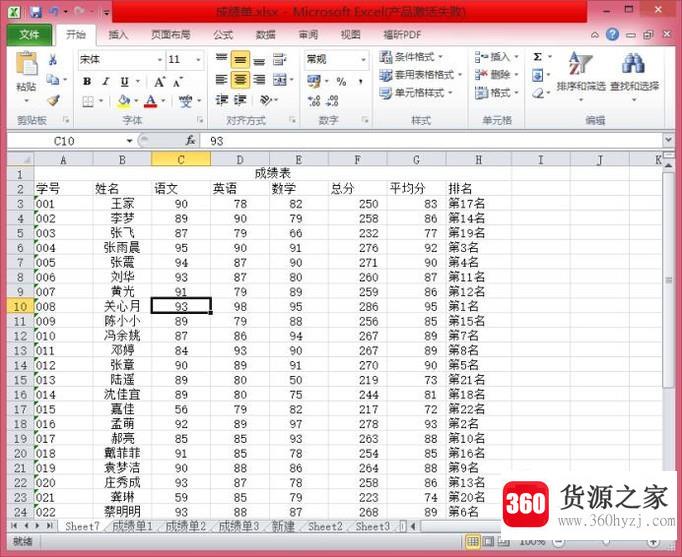Switch to normal view in status bar
This screenshot has width=682, height=557.
coord(472,541)
